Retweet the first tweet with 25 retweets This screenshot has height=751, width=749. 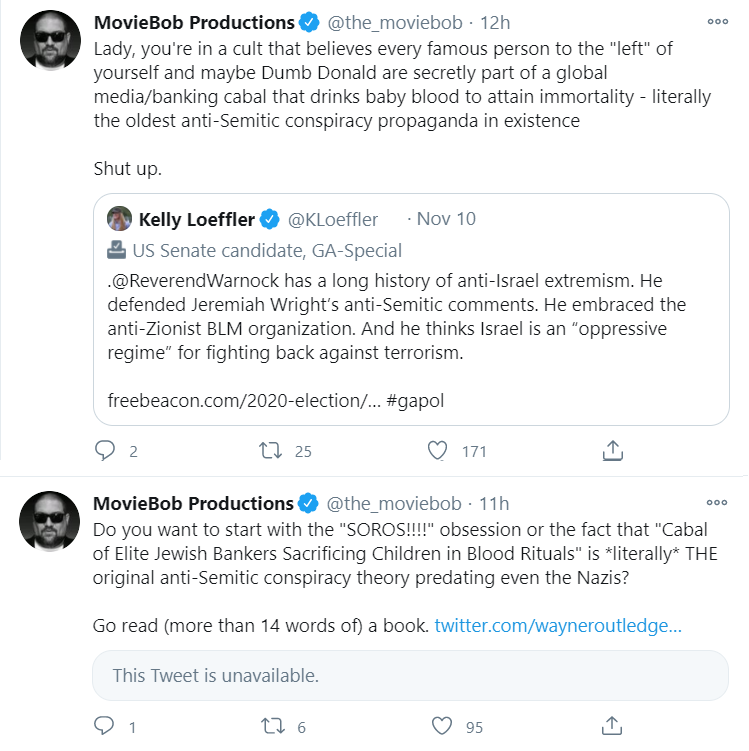coord(269,451)
